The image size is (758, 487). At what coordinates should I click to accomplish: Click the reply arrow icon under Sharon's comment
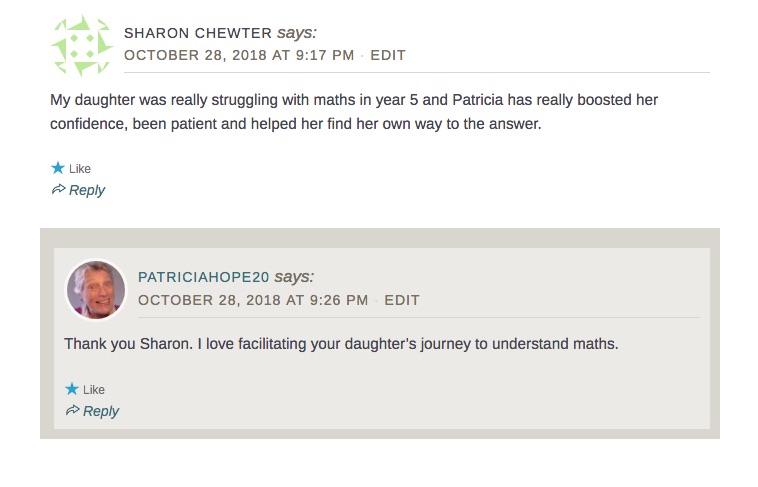[58, 190]
